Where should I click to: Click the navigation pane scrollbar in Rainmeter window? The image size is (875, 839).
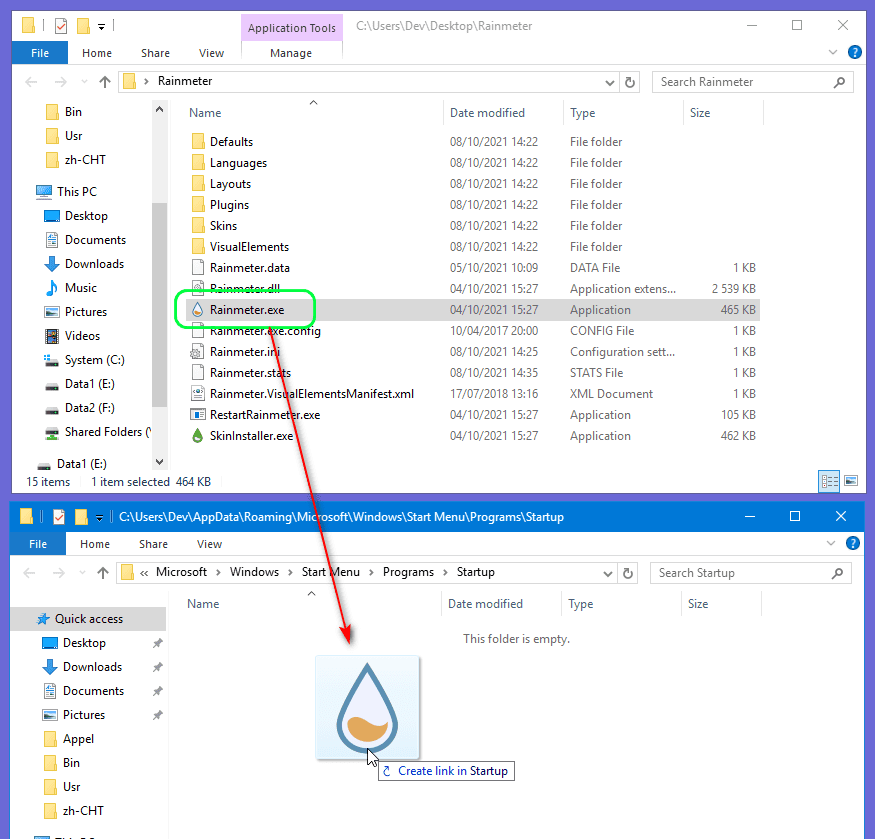[159, 300]
